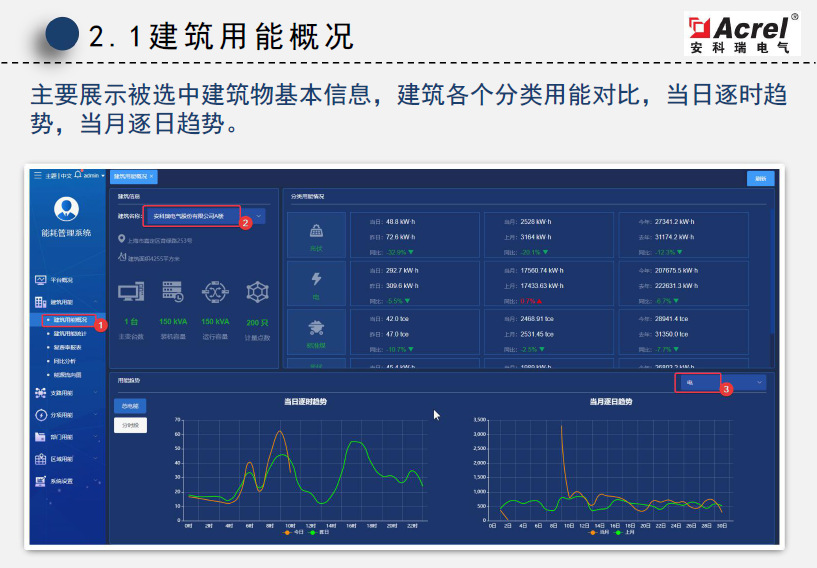817x568 pixels.
Task: Open the energy type dropdown arrow
Action: pos(759,382)
